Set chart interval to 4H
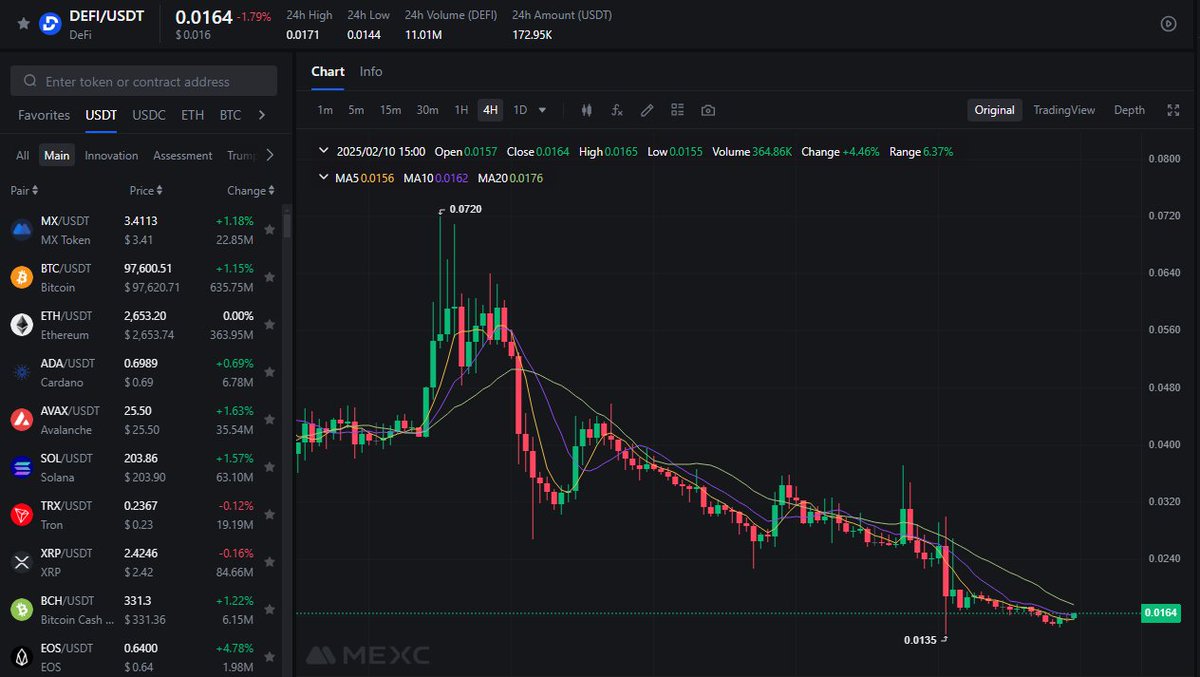The image size is (1200, 677). [490, 110]
